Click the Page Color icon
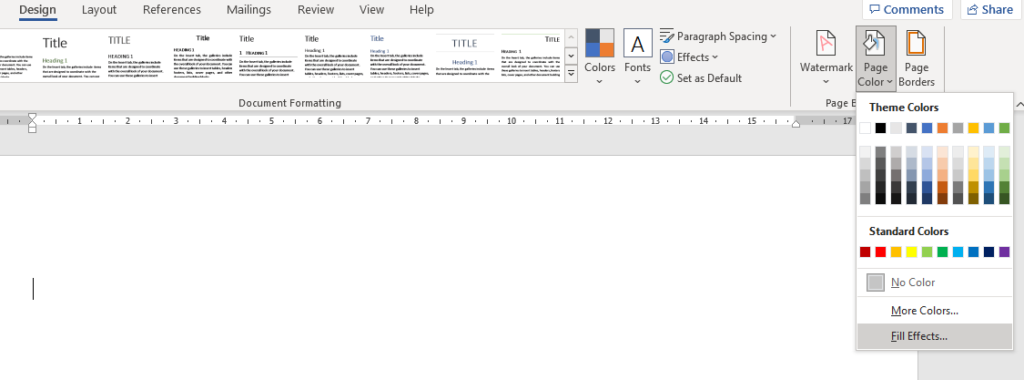 point(875,44)
